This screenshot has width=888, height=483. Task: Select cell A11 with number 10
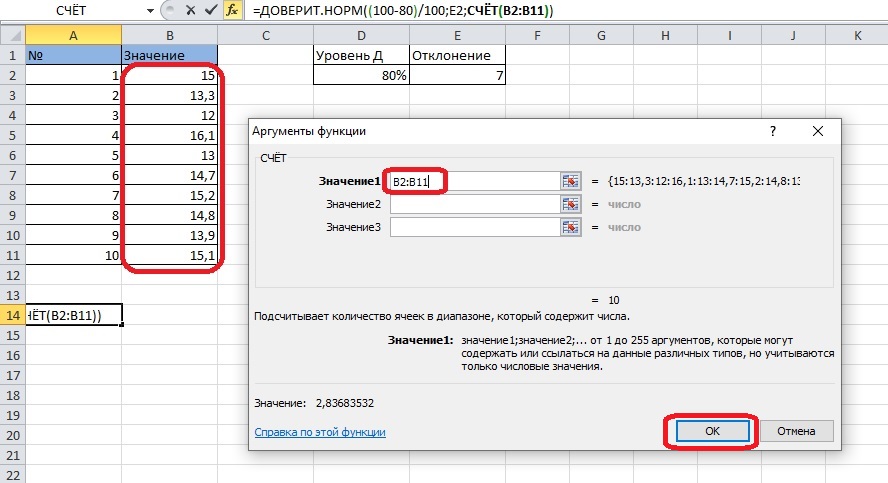point(73,255)
